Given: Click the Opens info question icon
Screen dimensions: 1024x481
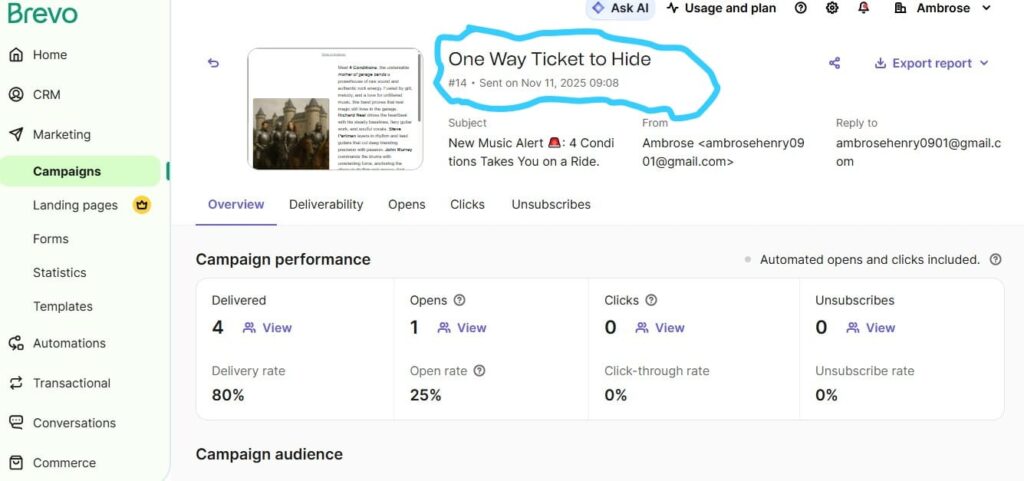Looking at the screenshot, I should (x=459, y=300).
